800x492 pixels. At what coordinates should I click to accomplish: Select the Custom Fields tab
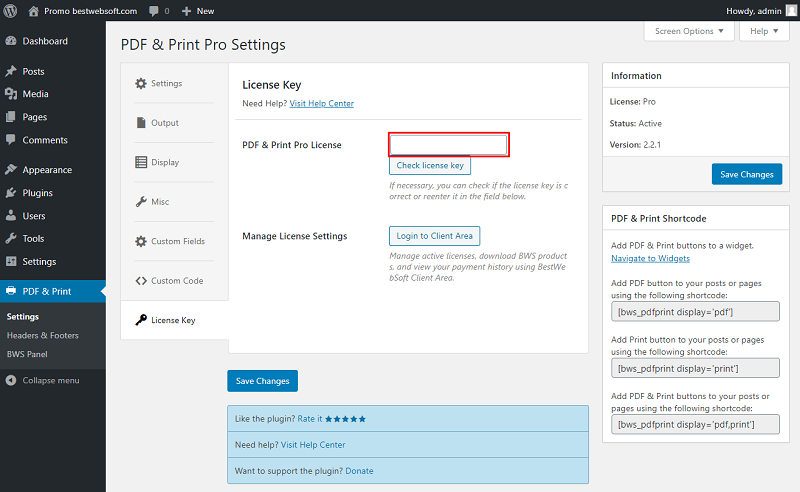(174, 241)
